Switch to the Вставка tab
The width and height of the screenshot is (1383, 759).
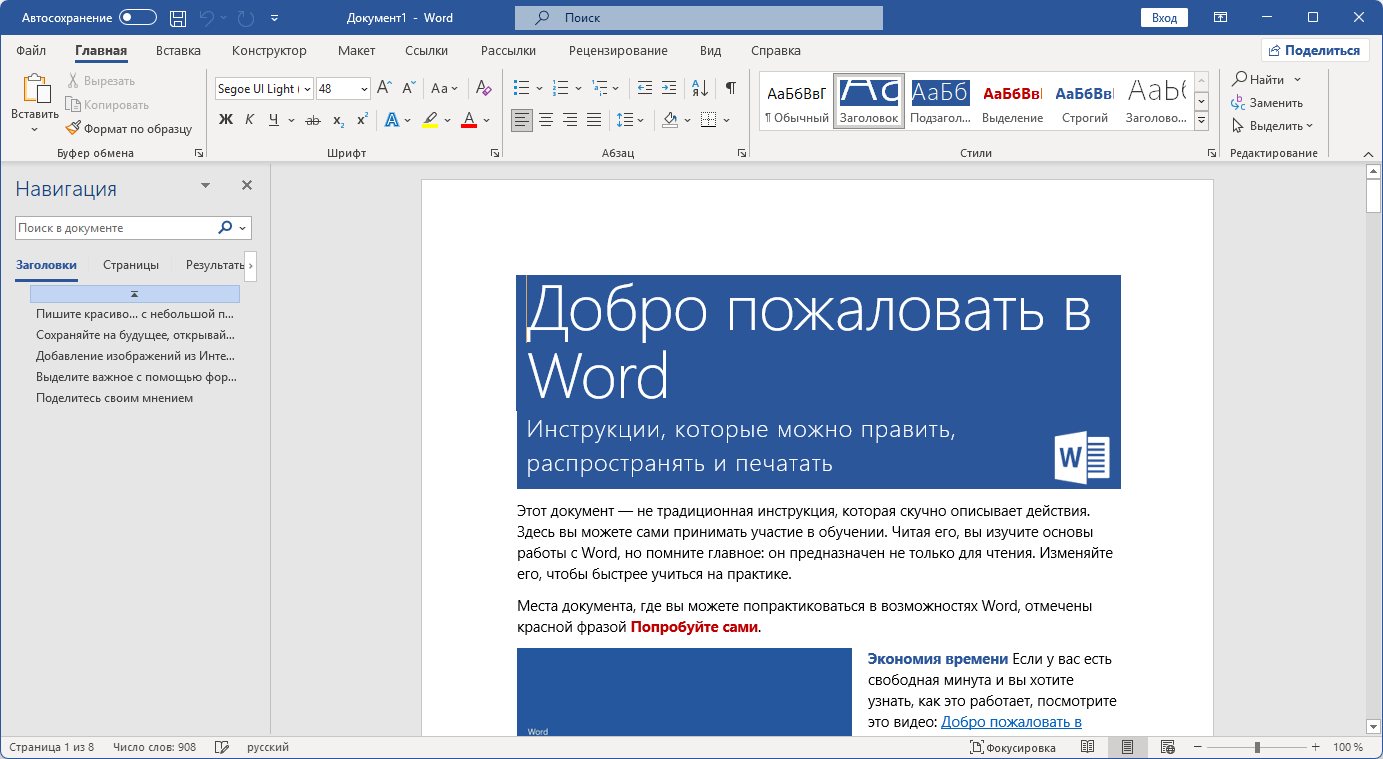point(178,51)
